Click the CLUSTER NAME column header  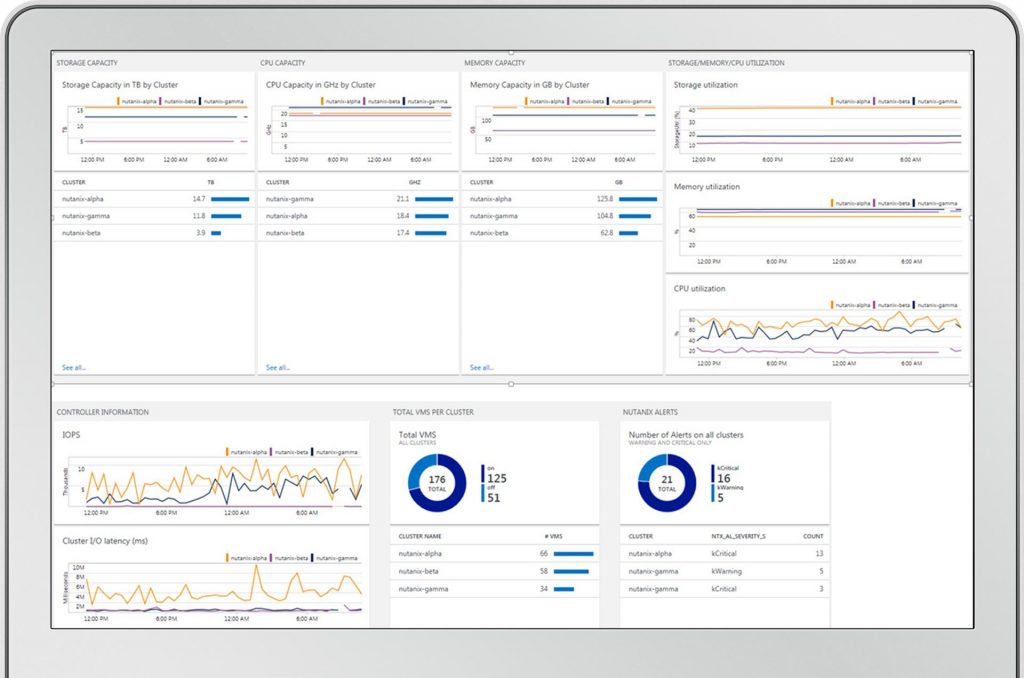(x=420, y=536)
